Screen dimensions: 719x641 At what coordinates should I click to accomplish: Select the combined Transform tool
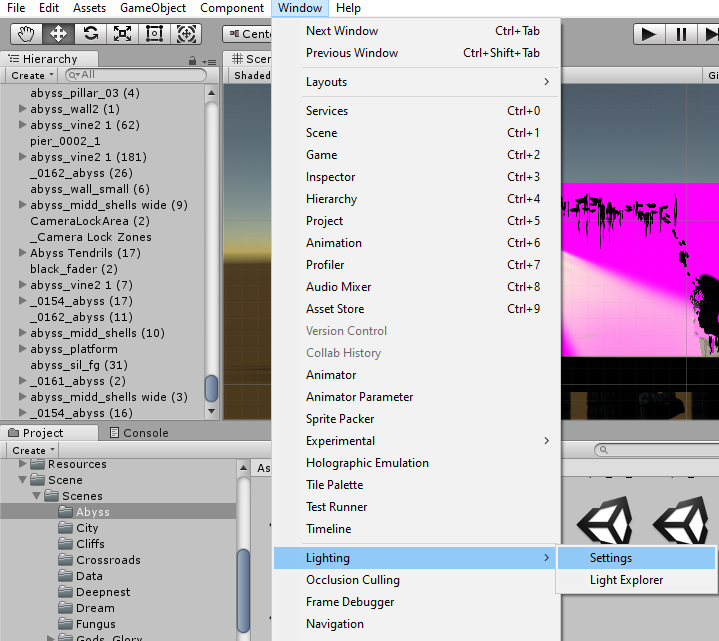(x=186, y=34)
